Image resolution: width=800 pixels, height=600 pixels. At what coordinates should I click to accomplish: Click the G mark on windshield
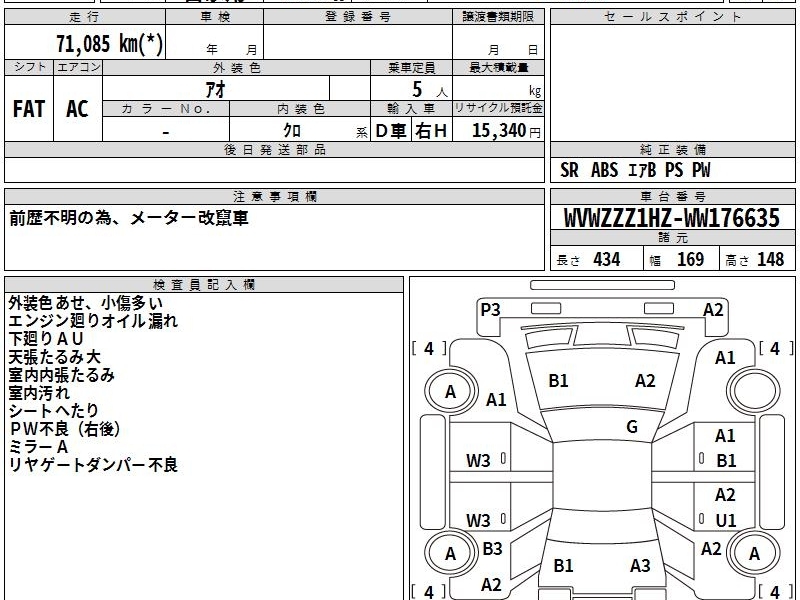pos(632,427)
